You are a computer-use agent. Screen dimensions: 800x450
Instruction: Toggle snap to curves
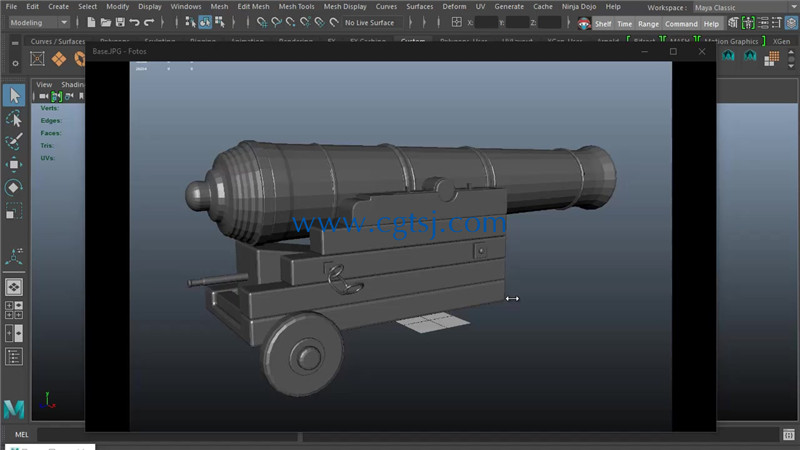coord(276,22)
